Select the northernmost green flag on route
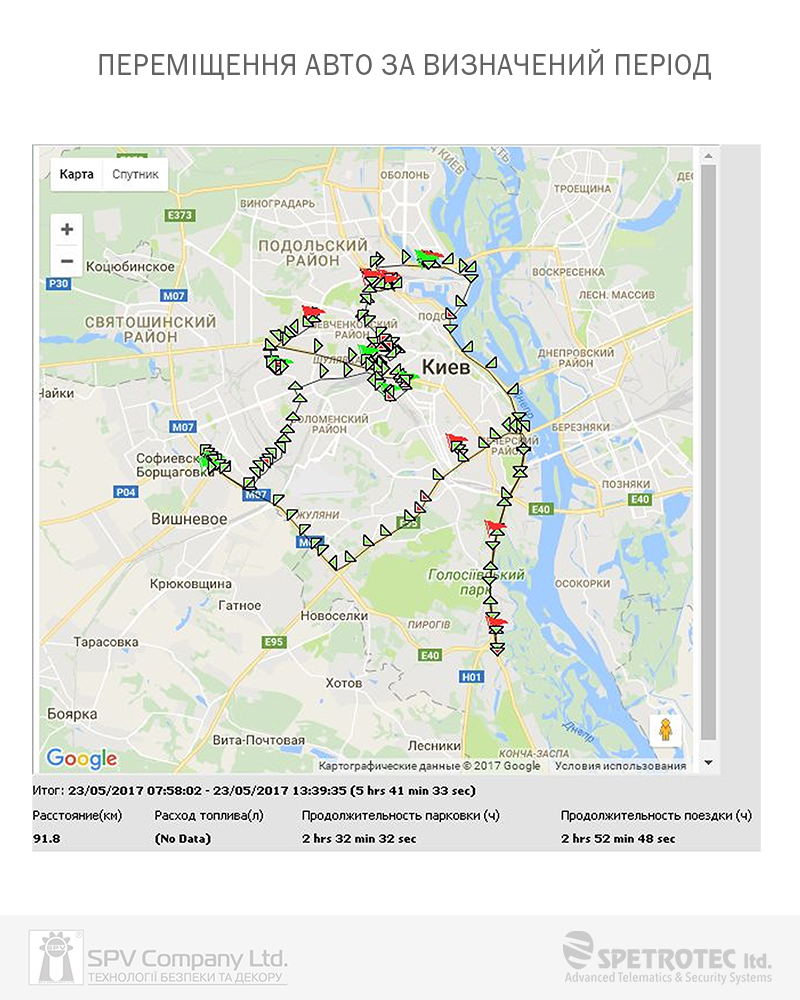This screenshot has height=1000, width=800. (427, 256)
